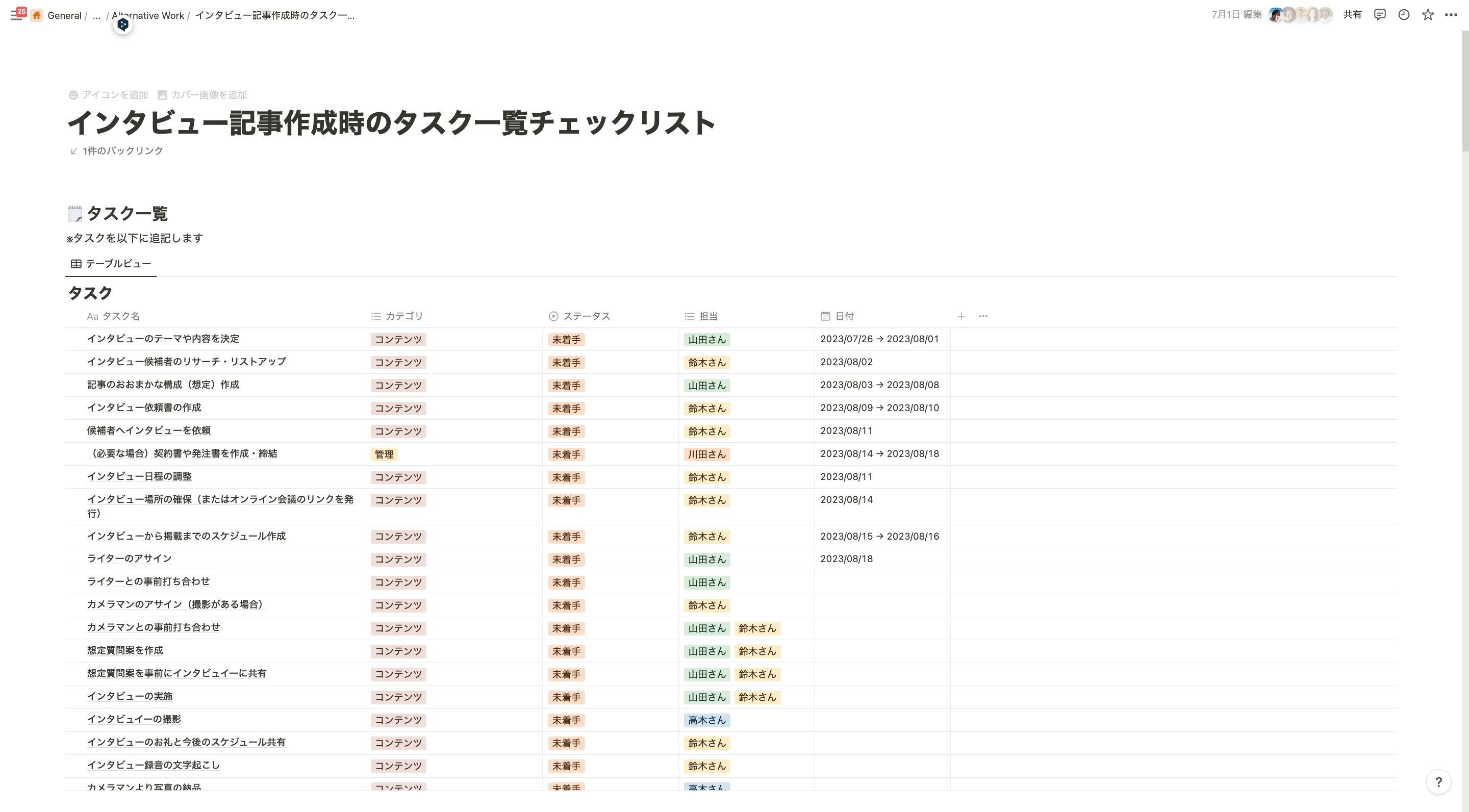Click the add property plus icon
Viewport: 1469px width, 812px height.
pyautogui.click(x=961, y=316)
